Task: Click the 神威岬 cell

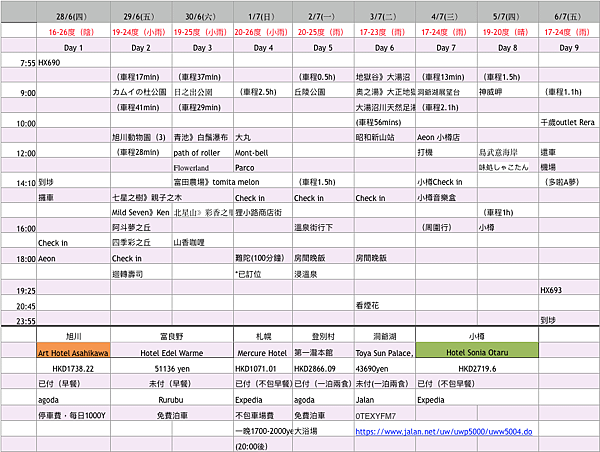Action: tap(508, 92)
